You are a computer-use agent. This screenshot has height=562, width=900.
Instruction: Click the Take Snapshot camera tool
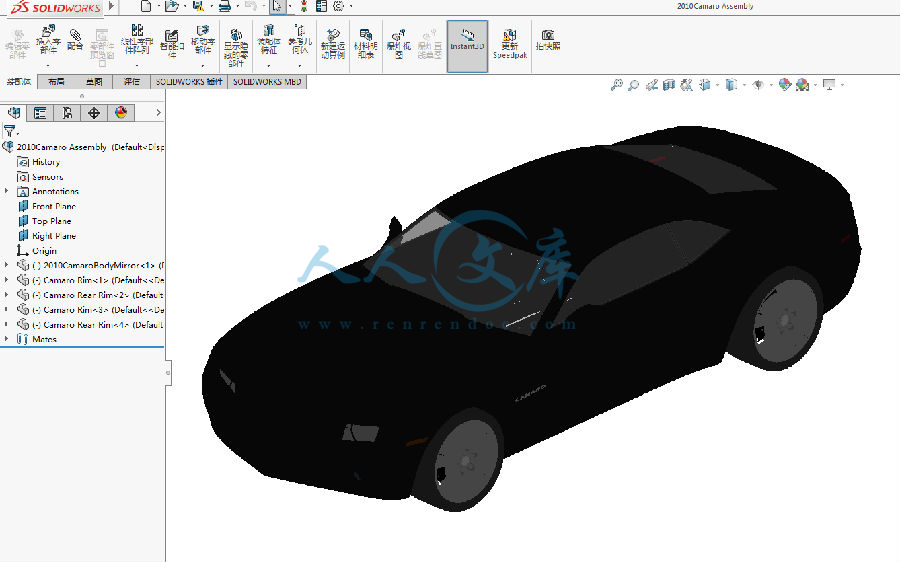[x=548, y=40]
